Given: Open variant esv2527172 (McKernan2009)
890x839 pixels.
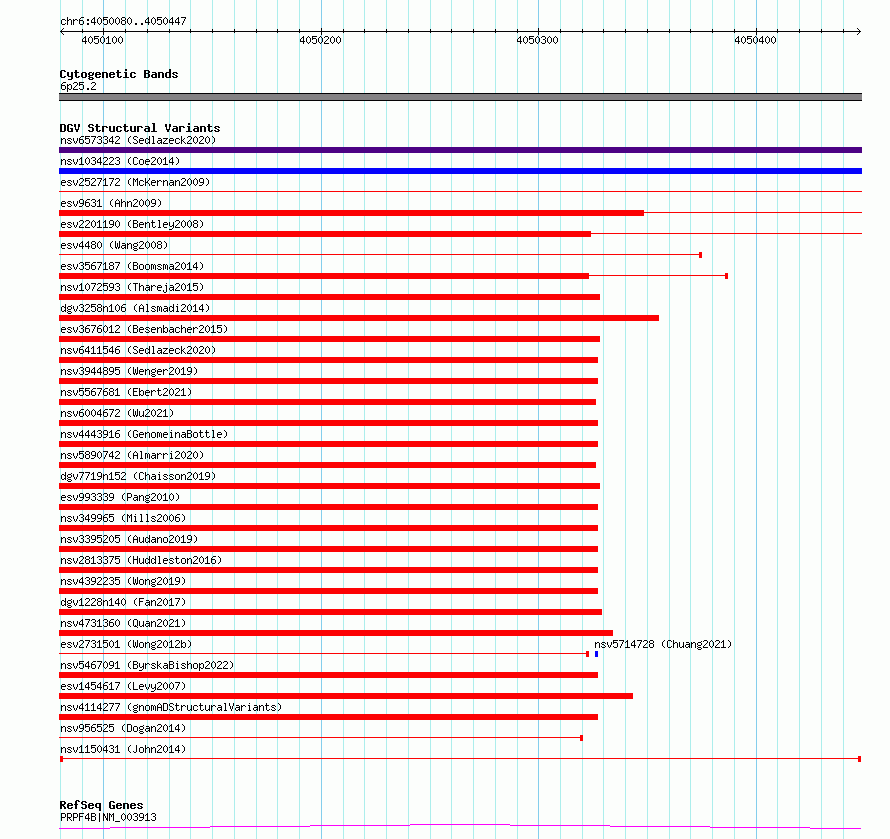Looking at the screenshot, I should [x=135, y=182].
